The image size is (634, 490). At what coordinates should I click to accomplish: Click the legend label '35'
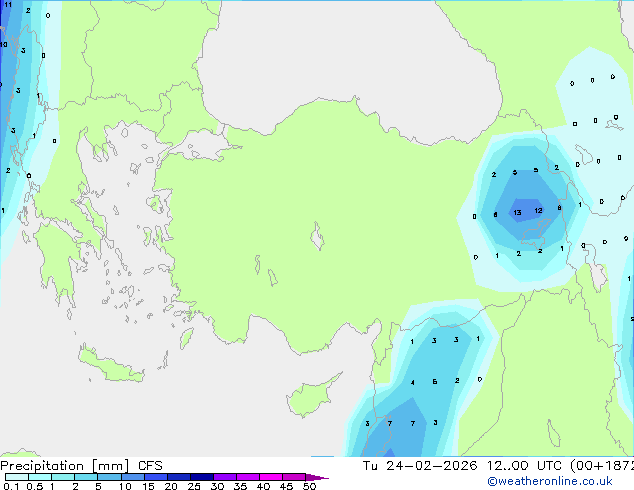[240, 486]
